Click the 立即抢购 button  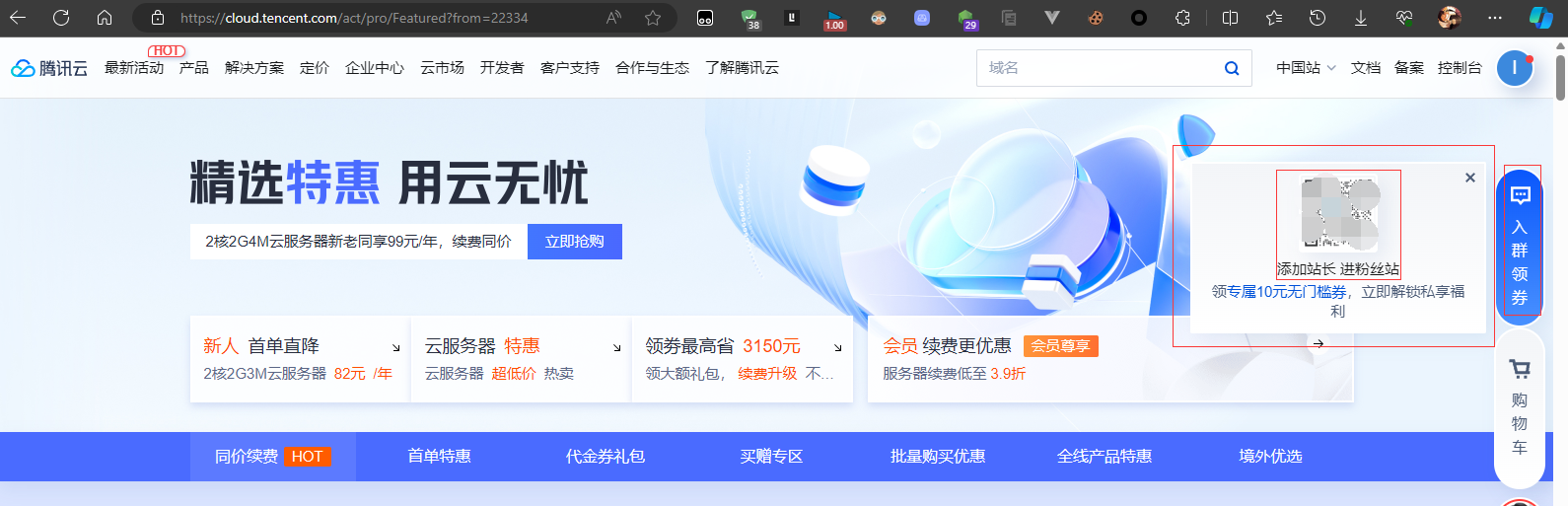(x=574, y=242)
